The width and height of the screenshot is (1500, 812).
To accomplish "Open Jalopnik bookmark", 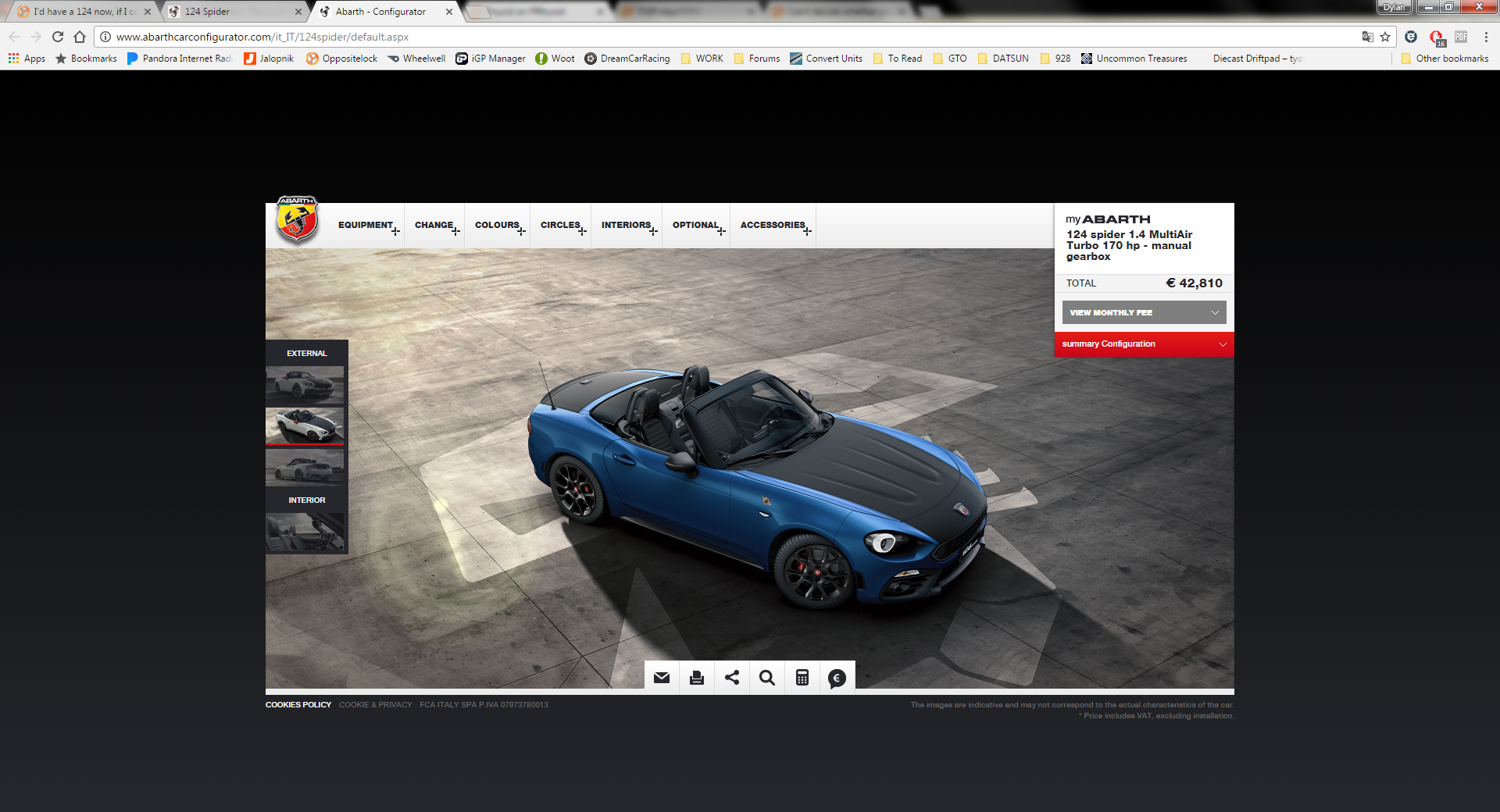I will 269,59.
